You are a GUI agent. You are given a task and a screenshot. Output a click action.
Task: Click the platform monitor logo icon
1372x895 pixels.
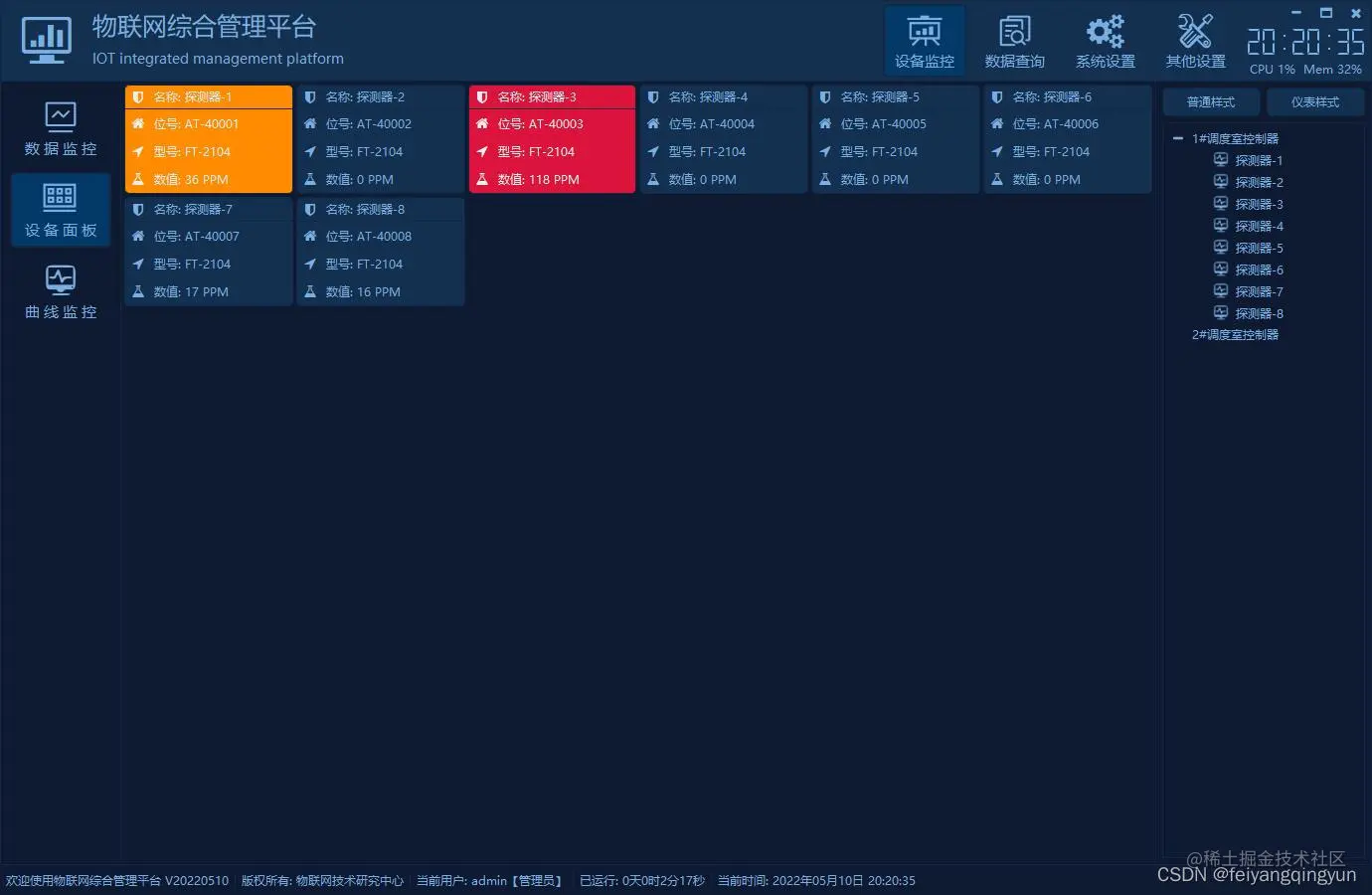click(47, 42)
